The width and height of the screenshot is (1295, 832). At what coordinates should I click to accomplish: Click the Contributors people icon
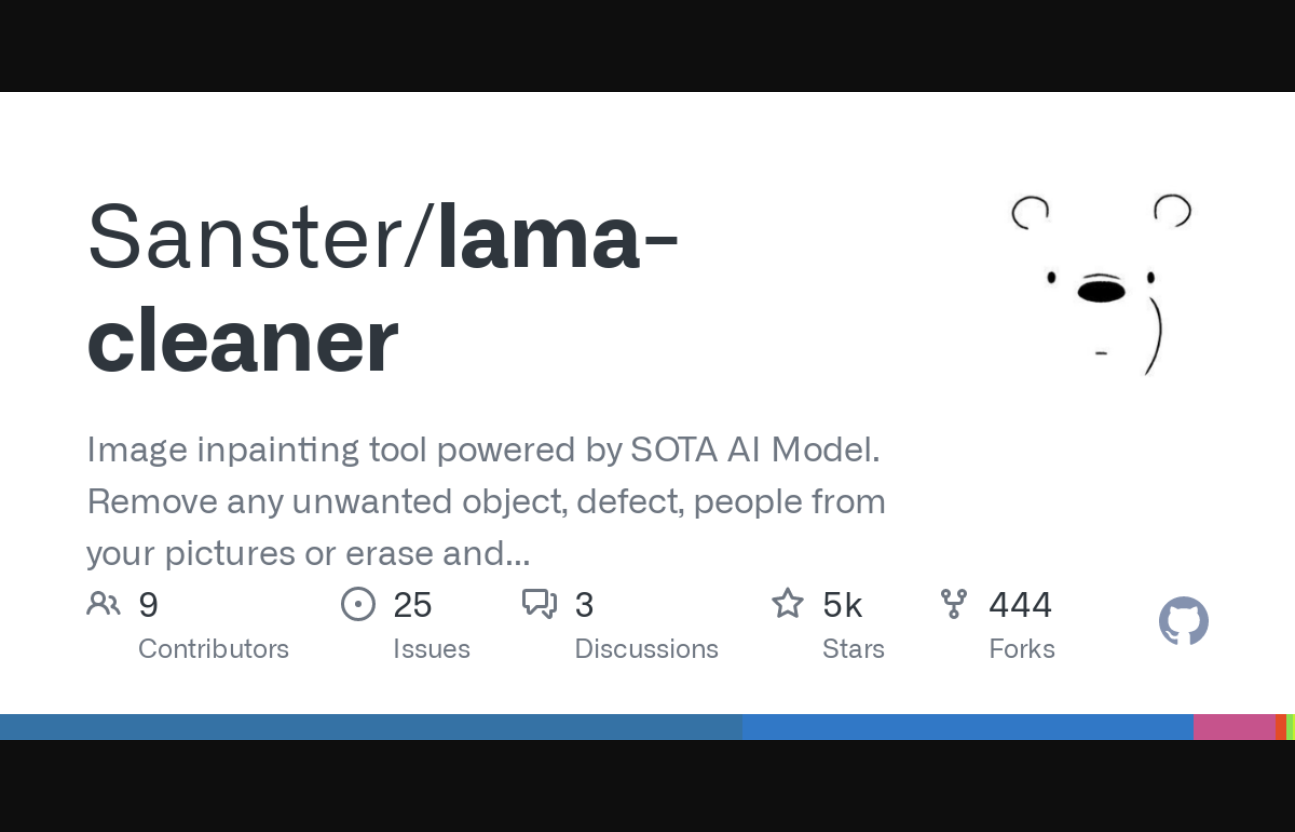point(103,603)
